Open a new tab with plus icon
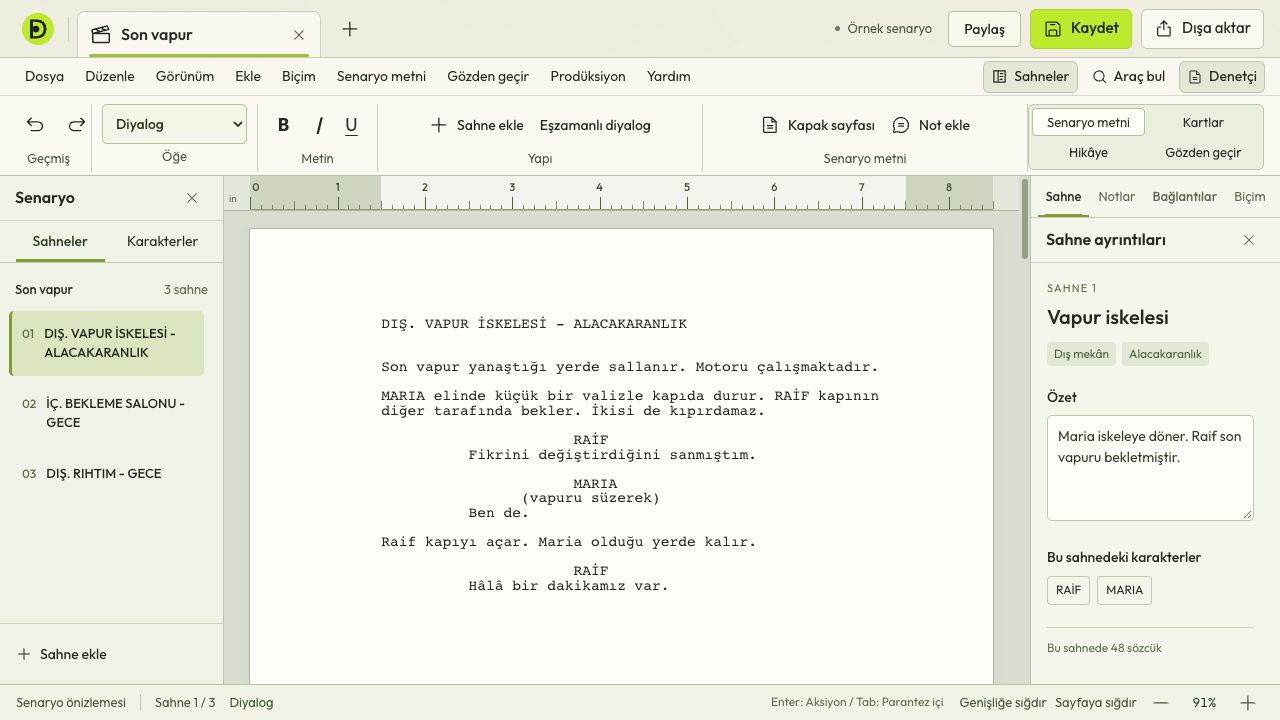The image size is (1280, 720). pyautogui.click(x=349, y=29)
